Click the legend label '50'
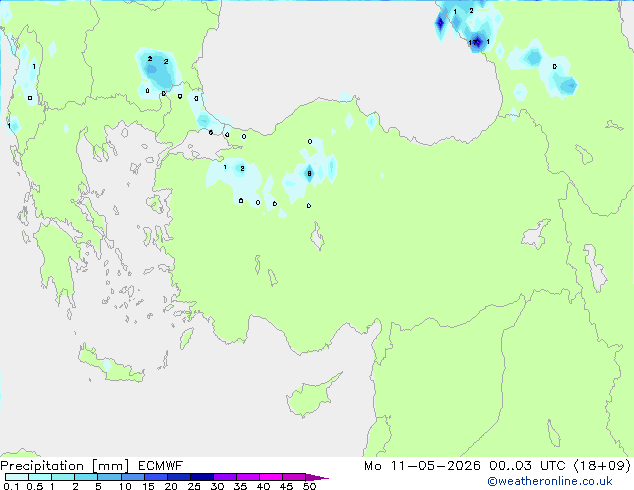The width and height of the screenshot is (634, 490). tap(310, 486)
